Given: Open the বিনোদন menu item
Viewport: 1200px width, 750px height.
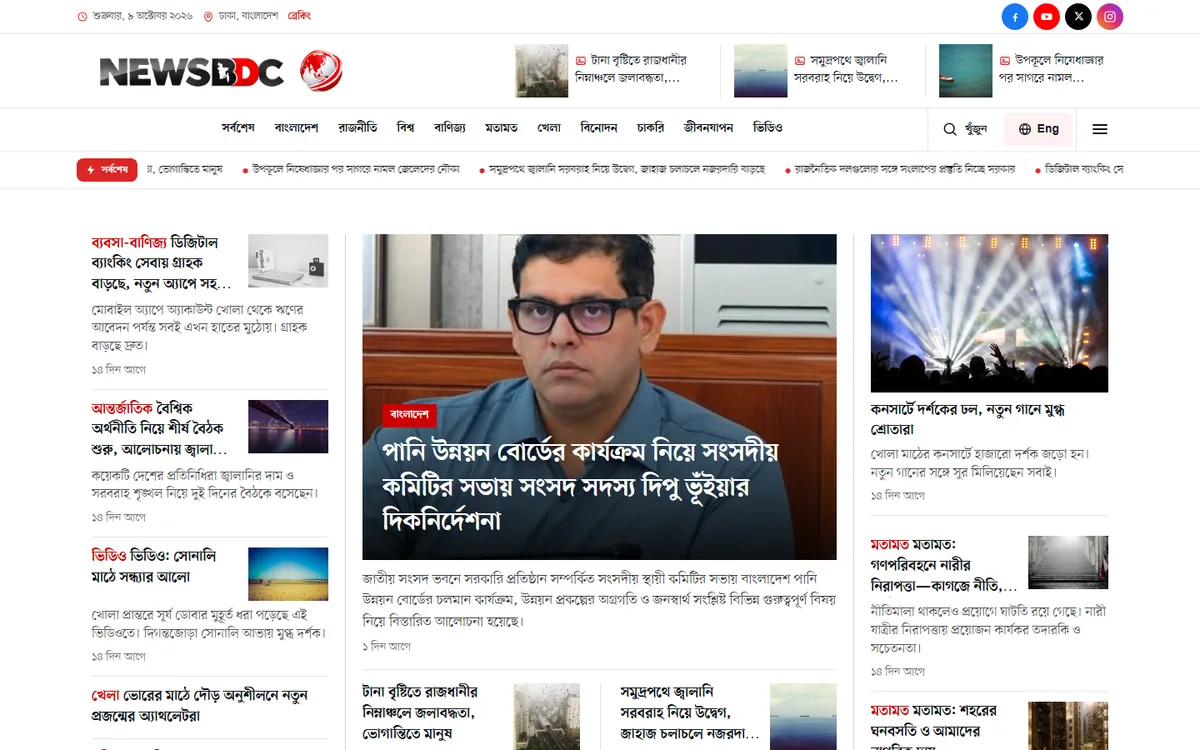Looking at the screenshot, I should (599, 128).
